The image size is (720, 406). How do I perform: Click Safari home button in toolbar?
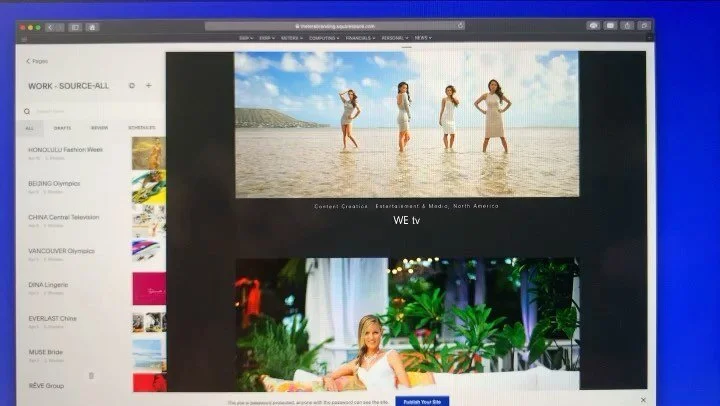(92, 28)
